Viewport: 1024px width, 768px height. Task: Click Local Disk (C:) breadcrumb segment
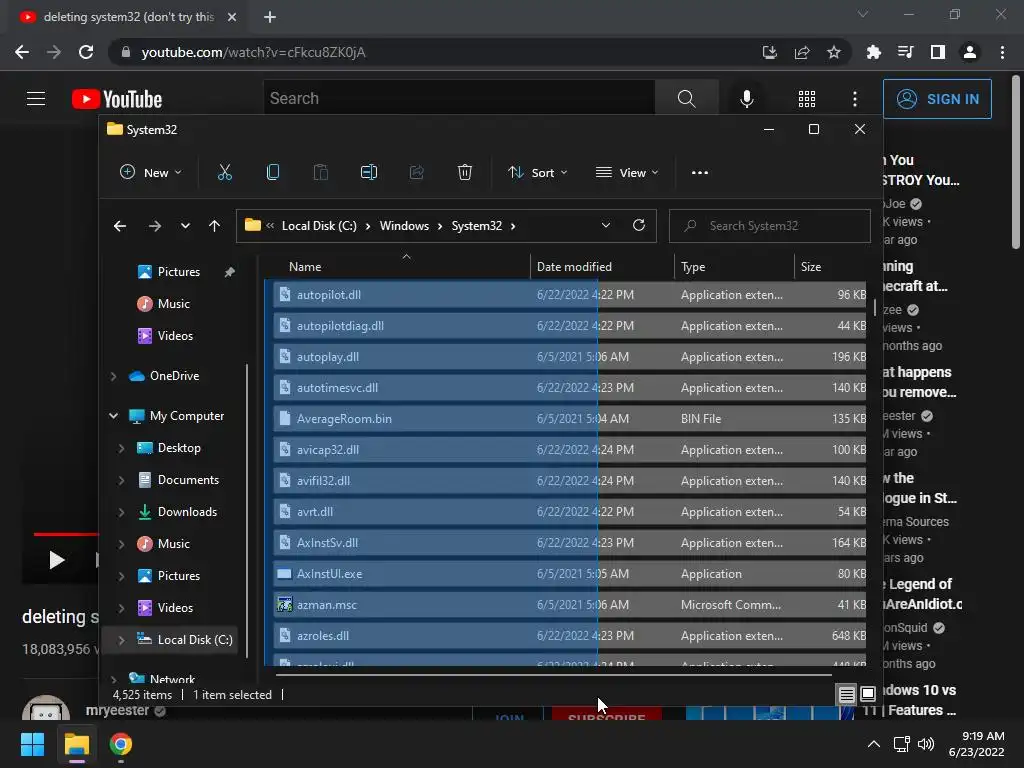(x=319, y=226)
